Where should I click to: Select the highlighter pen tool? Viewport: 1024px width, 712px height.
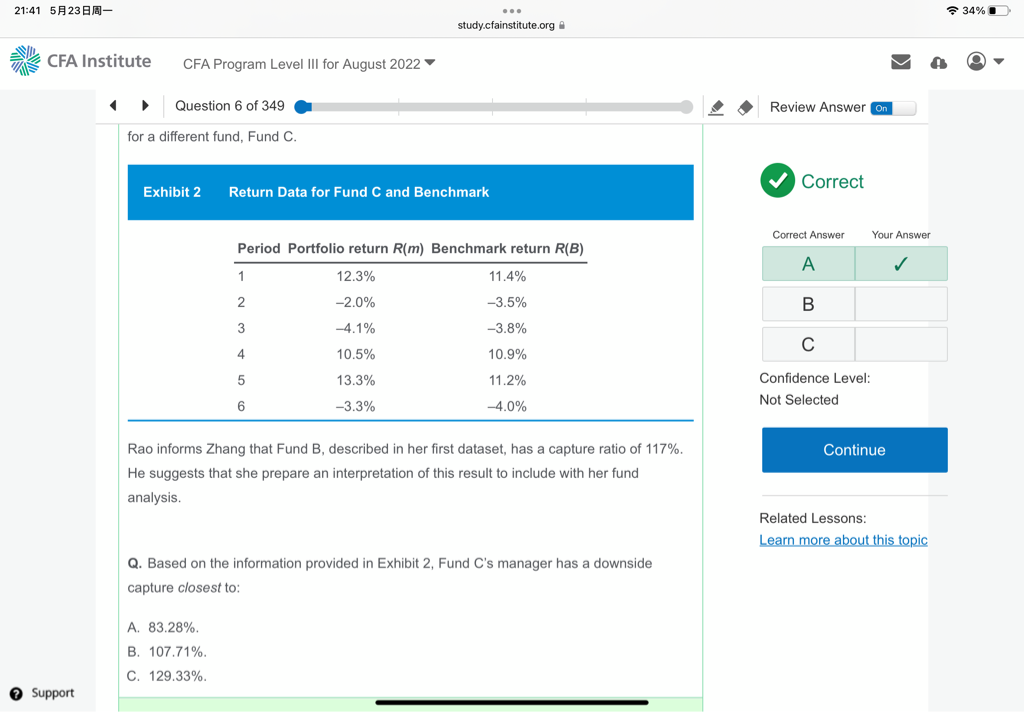[x=716, y=108]
